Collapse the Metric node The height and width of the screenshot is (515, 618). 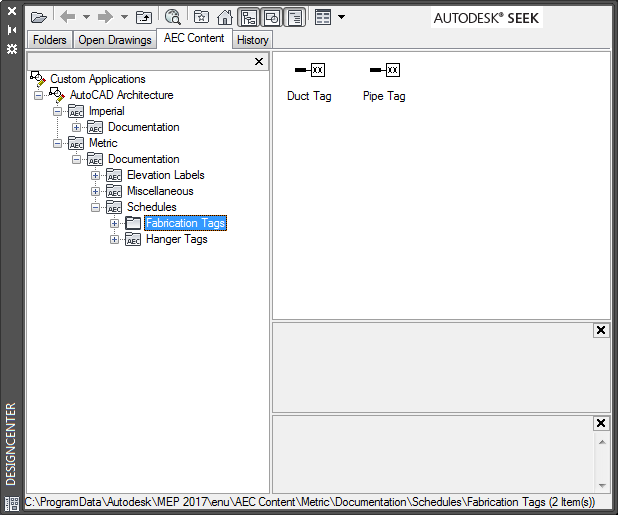point(58,143)
